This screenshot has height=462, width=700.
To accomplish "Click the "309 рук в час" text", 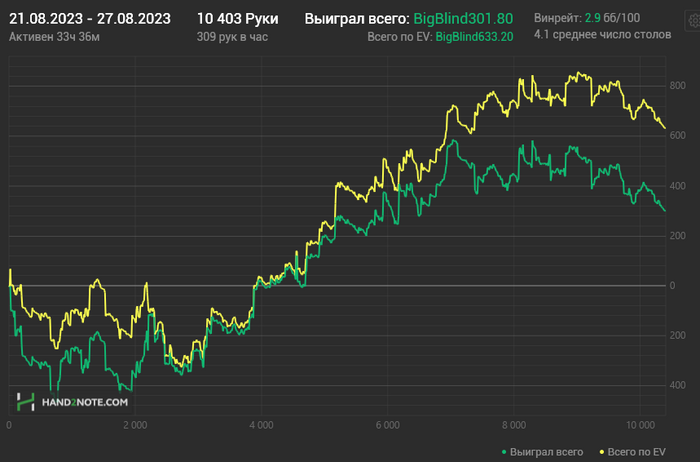I will (x=232, y=37).
